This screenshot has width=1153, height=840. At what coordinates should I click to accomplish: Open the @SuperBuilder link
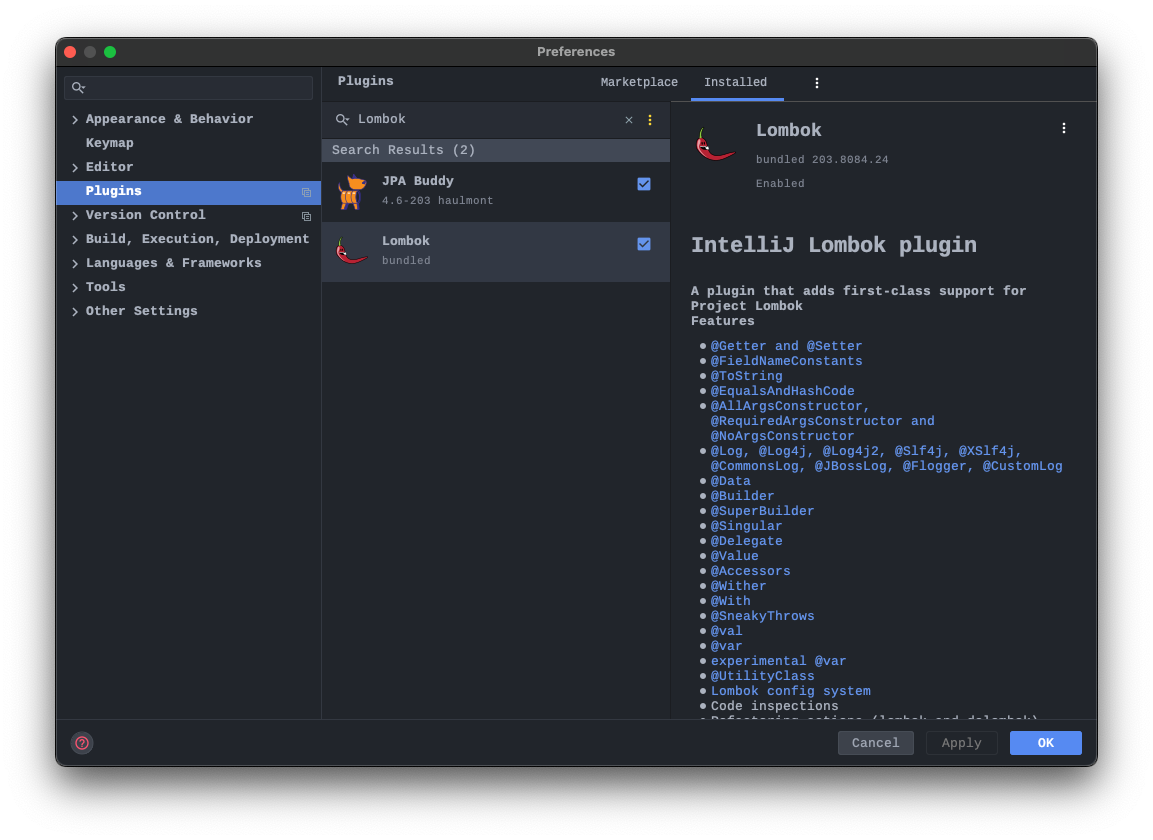pyautogui.click(x=762, y=511)
